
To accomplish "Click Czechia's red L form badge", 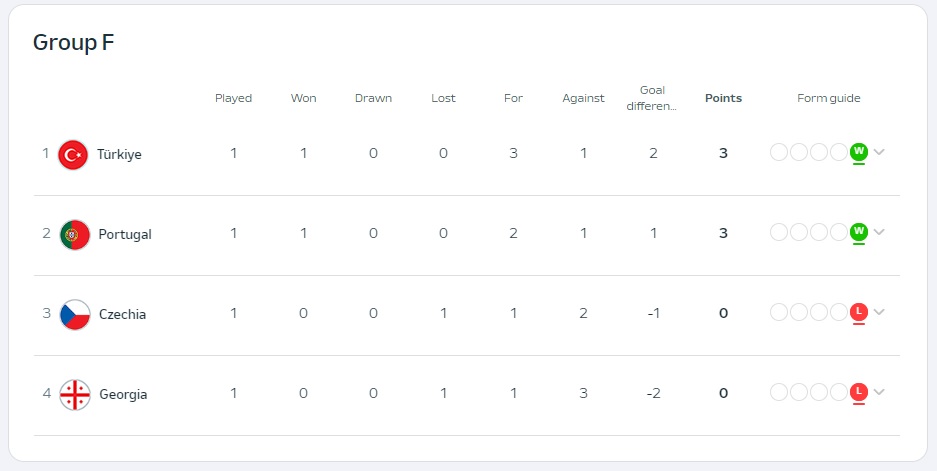I will (x=859, y=312).
